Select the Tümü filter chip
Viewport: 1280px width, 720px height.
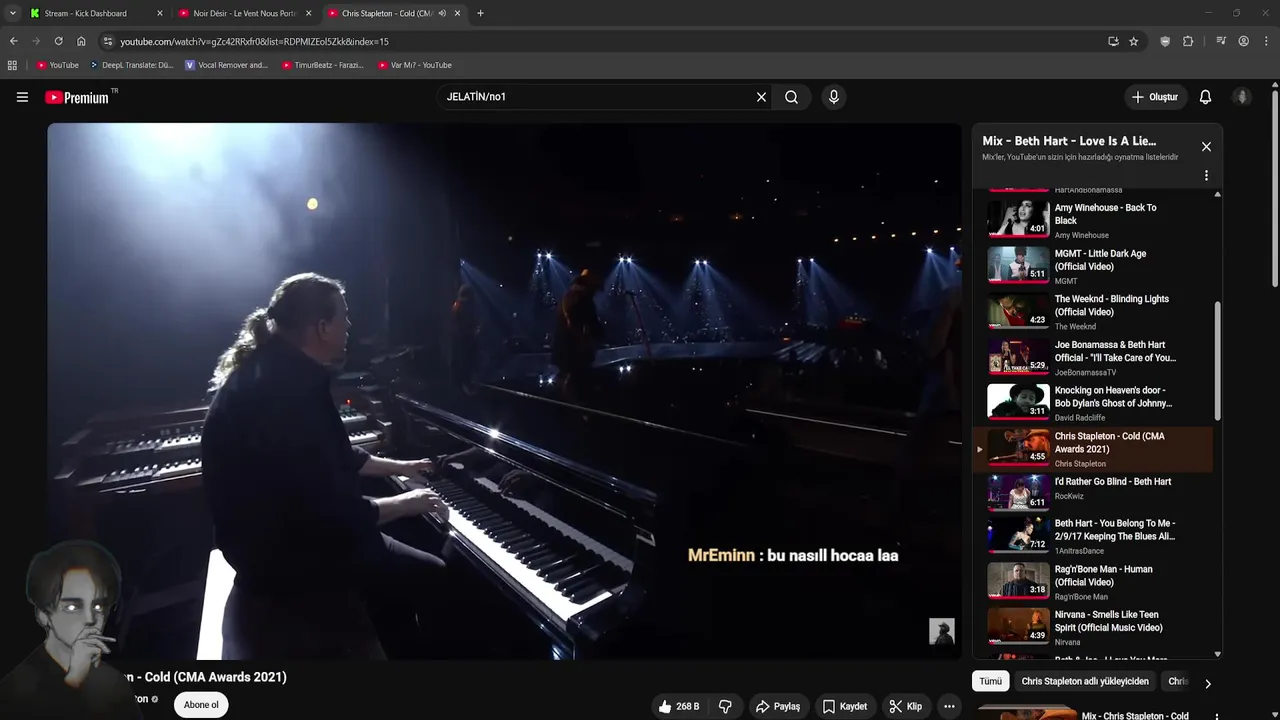(x=990, y=681)
